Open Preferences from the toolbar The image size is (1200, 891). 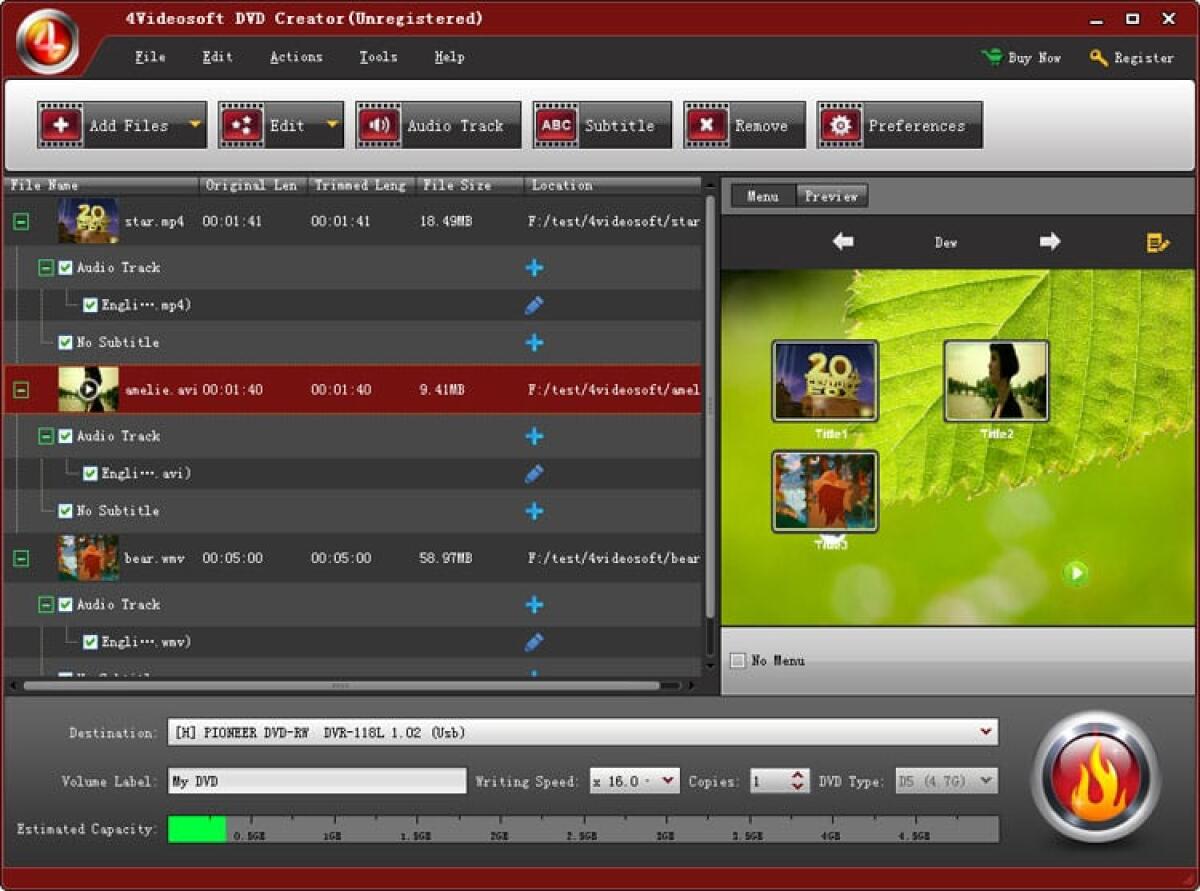(898, 124)
